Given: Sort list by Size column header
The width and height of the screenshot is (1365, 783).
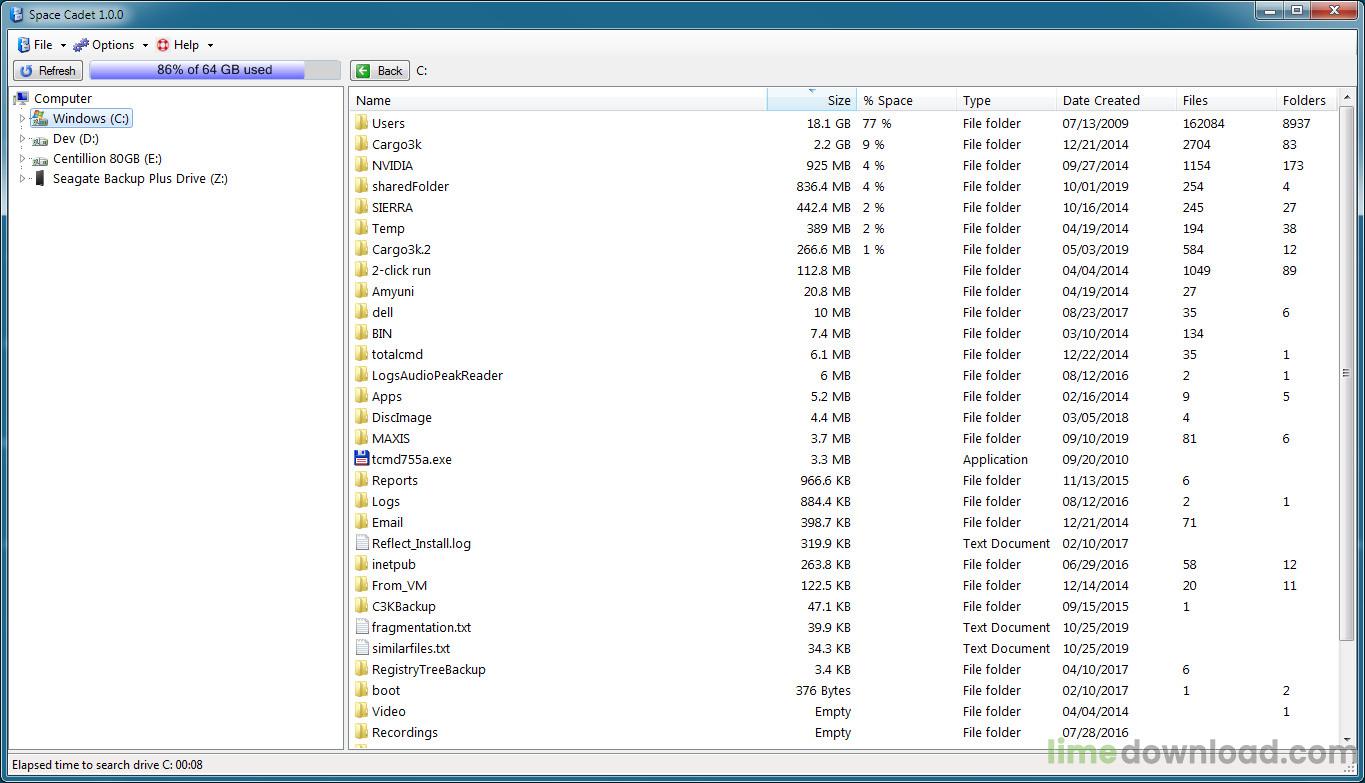Looking at the screenshot, I should click(x=811, y=100).
